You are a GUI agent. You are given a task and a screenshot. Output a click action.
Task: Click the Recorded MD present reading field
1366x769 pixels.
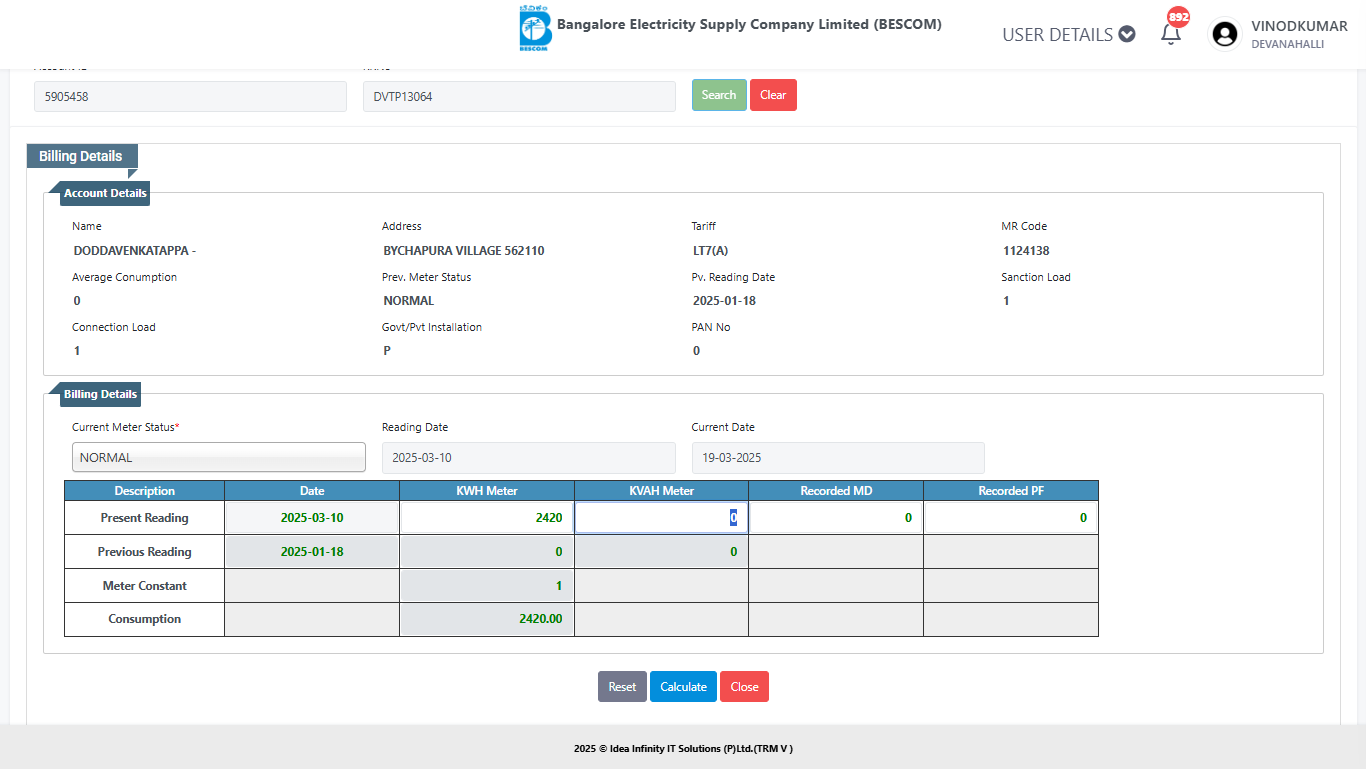[836, 518]
